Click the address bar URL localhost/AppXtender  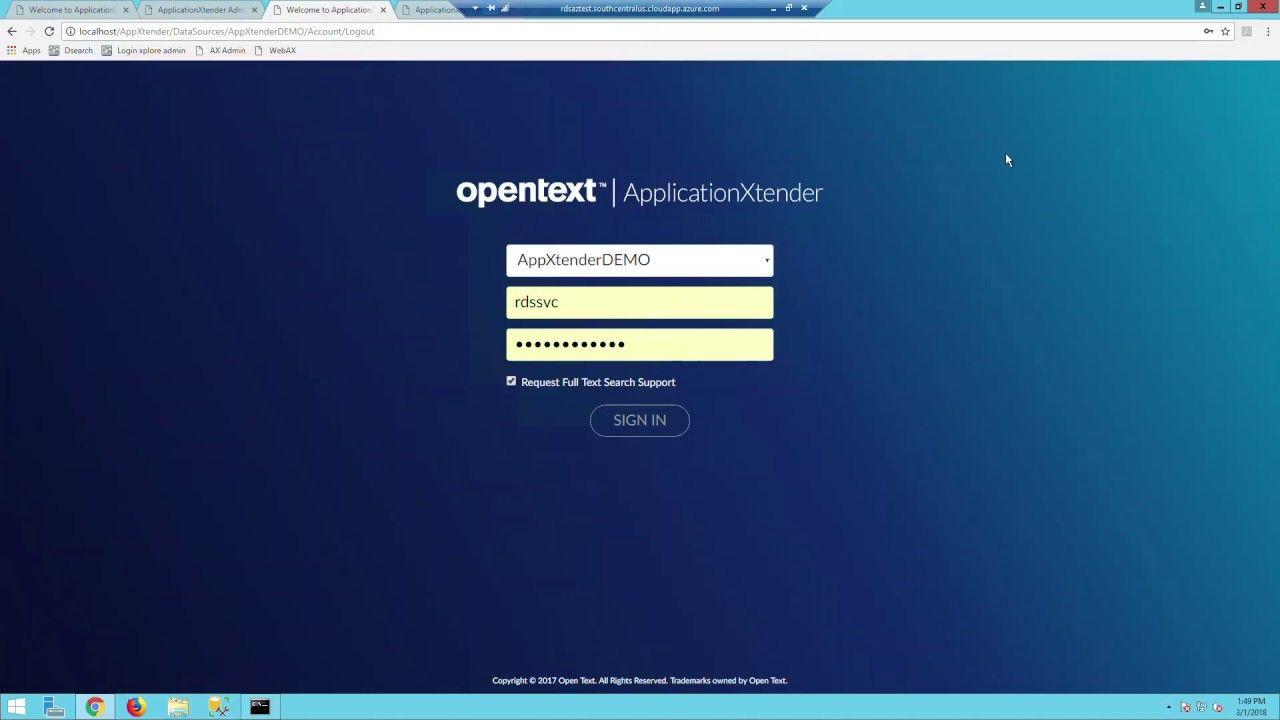tap(226, 31)
